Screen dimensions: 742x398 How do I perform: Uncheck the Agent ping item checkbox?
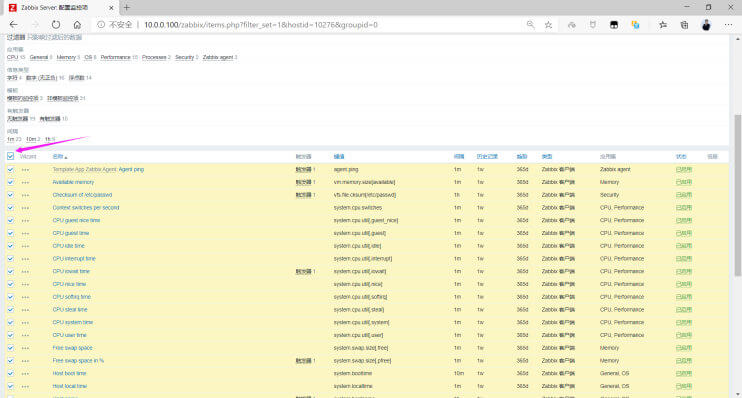tap(10, 169)
